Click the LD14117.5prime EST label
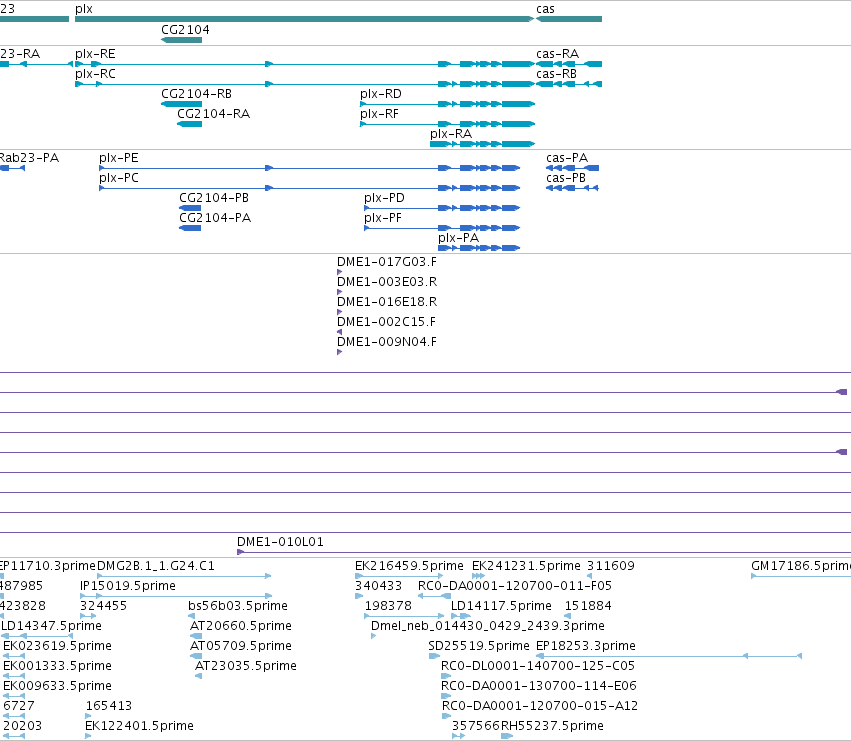This screenshot has width=851, height=741. [501, 606]
